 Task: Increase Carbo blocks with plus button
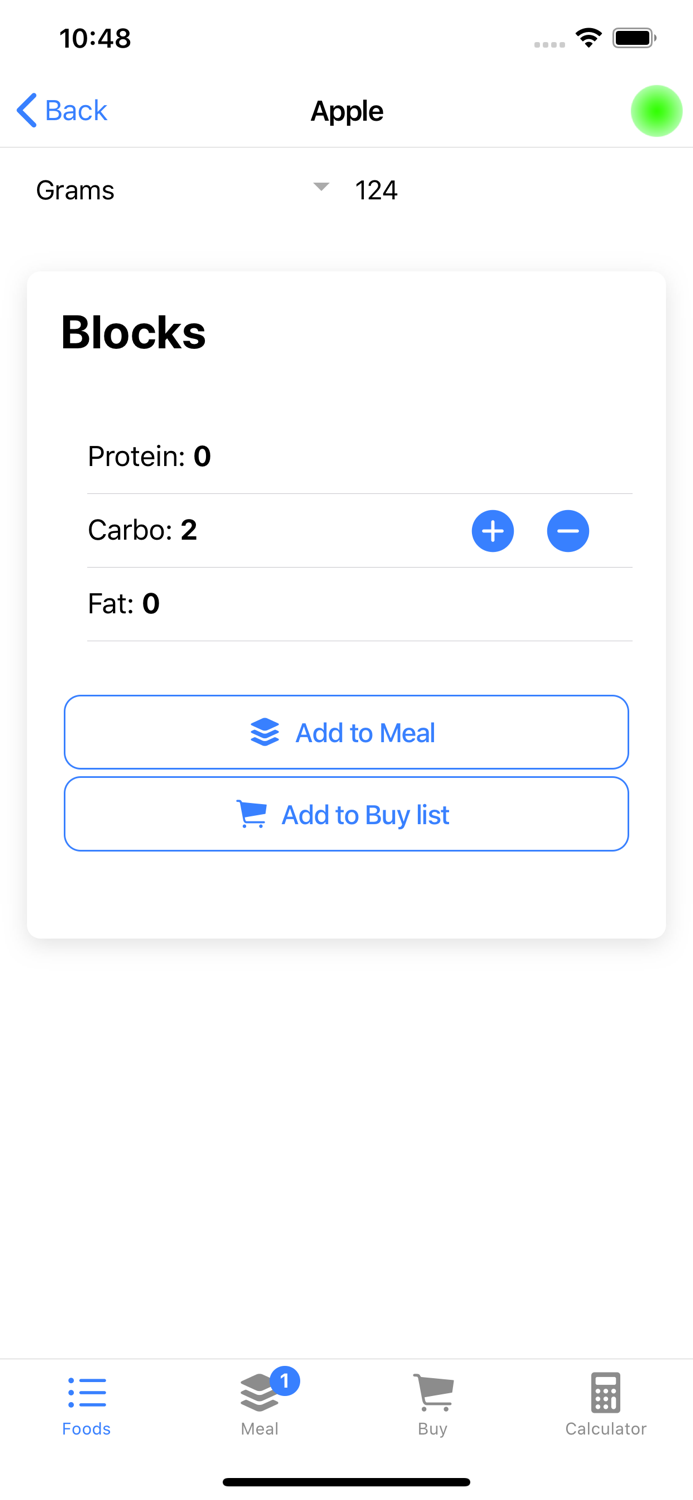(x=492, y=531)
